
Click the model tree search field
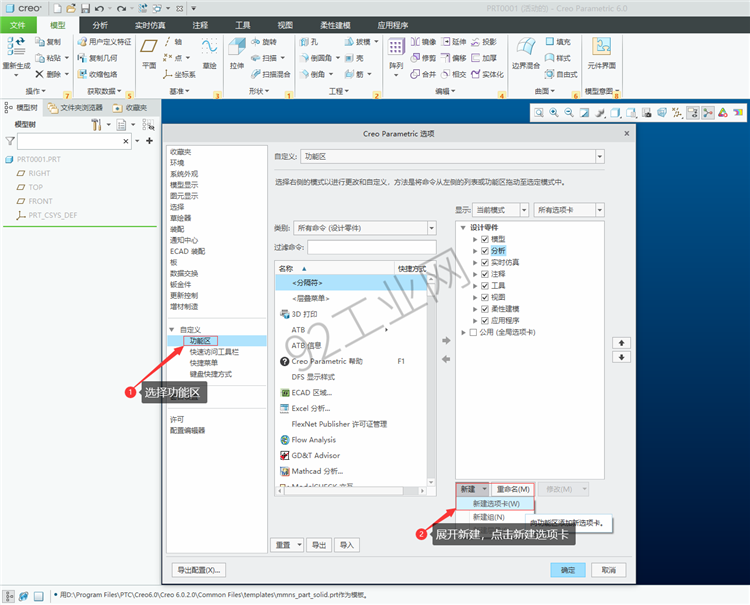74,141
